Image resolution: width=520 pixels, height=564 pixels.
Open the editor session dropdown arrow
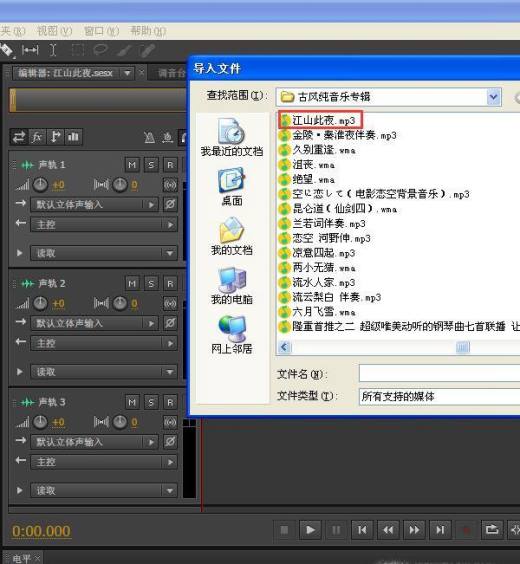point(127,73)
